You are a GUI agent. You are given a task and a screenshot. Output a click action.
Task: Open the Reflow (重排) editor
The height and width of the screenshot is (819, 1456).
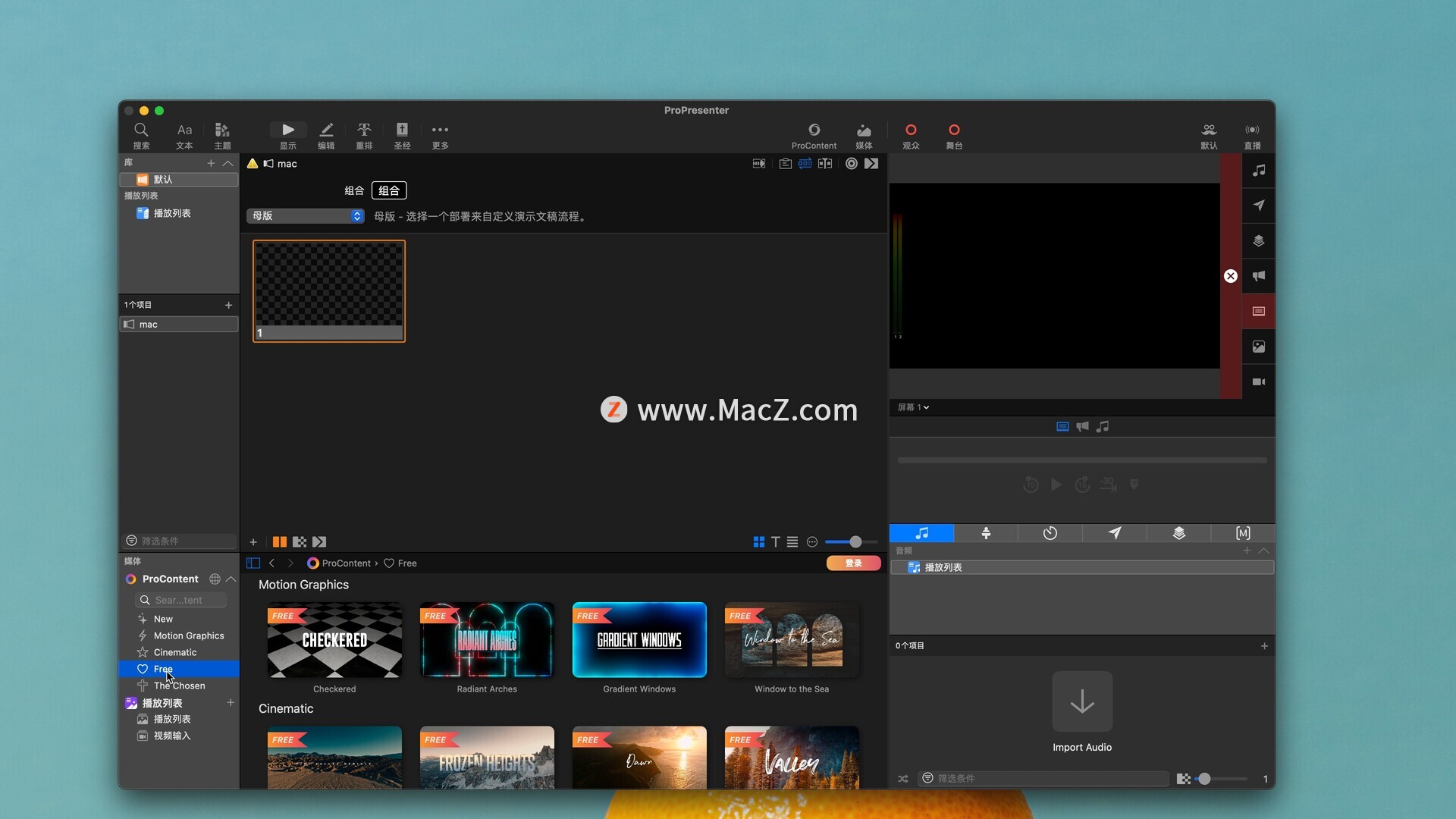pos(364,136)
